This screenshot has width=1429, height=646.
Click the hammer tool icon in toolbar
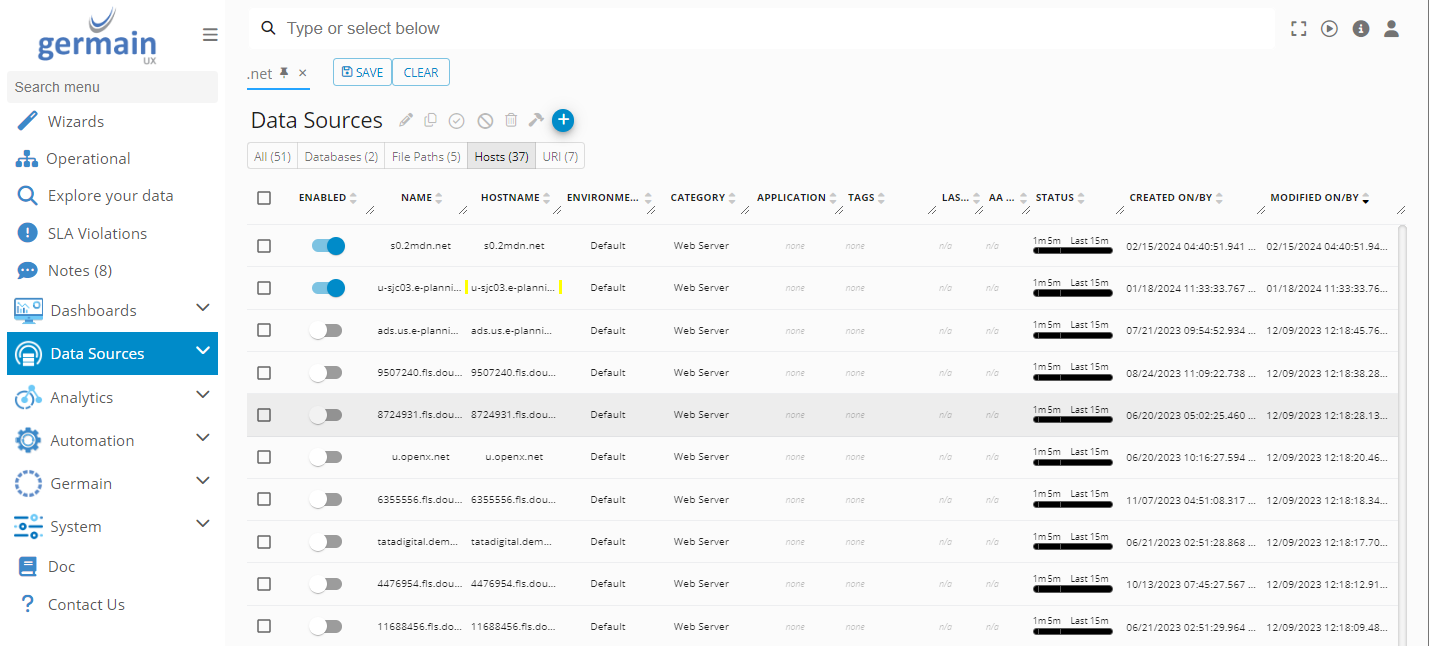click(x=536, y=121)
